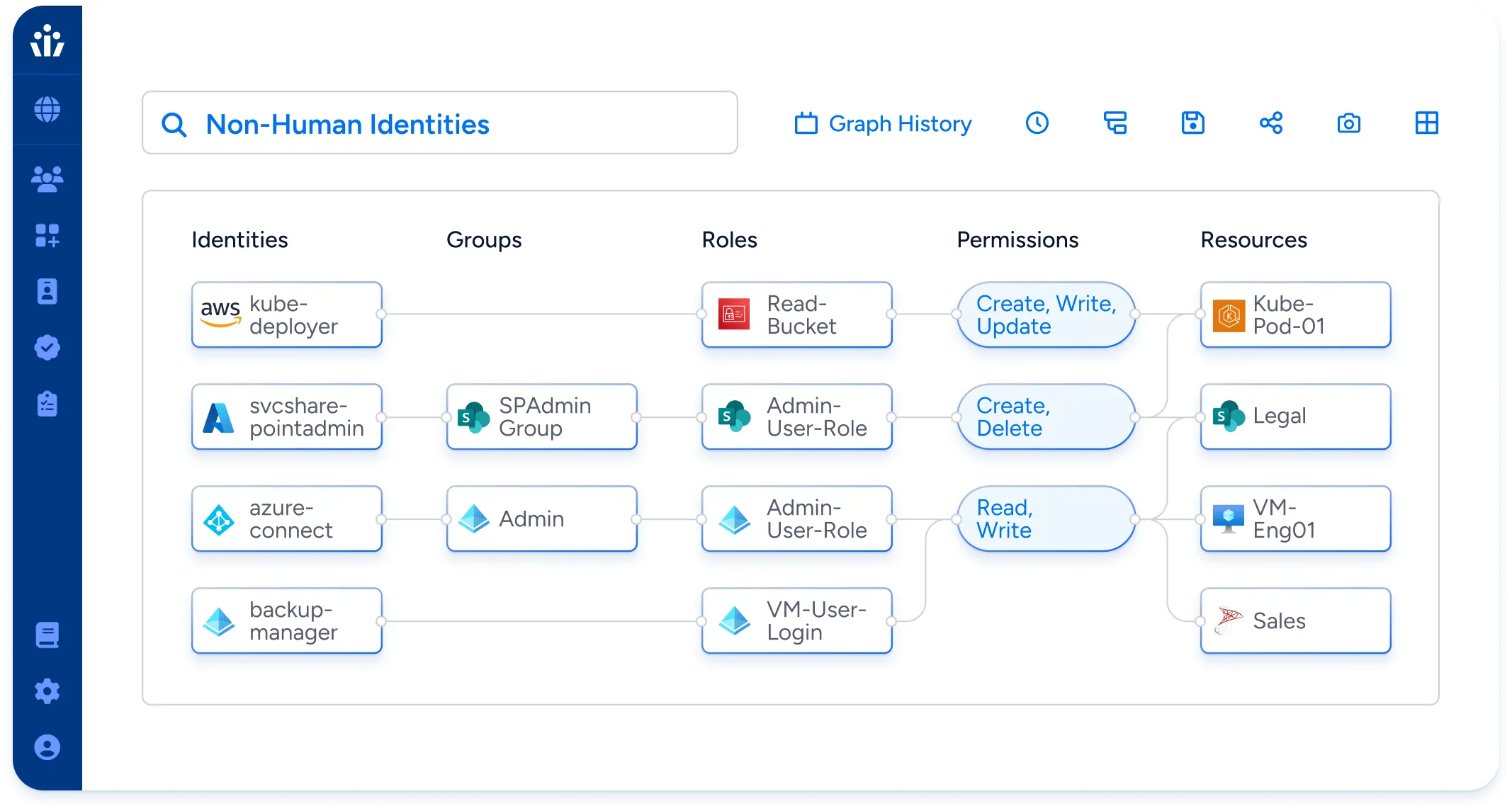Open the verified checkmark badge icon
The image size is (1512, 811).
(47, 347)
